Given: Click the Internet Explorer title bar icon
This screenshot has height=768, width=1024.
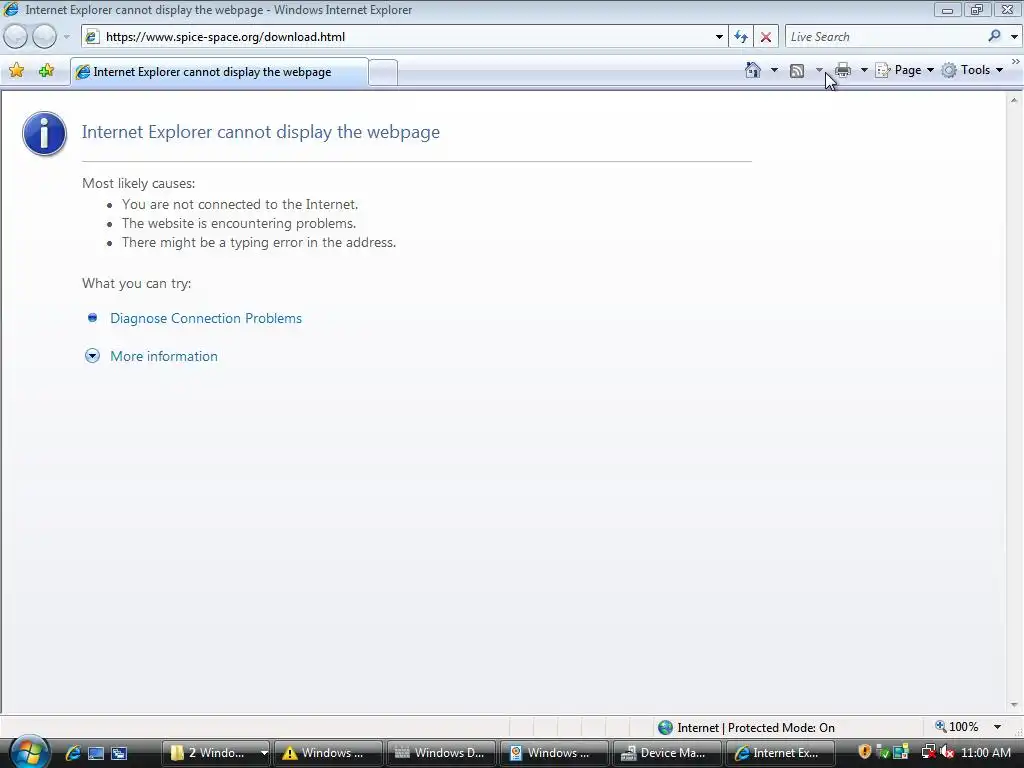Looking at the screenshot, I should [x=11, y=9].
